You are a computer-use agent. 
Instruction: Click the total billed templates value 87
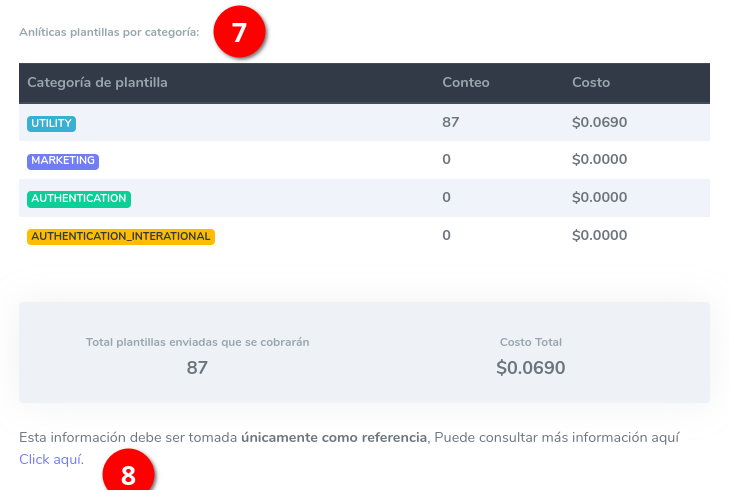point(197,367)
